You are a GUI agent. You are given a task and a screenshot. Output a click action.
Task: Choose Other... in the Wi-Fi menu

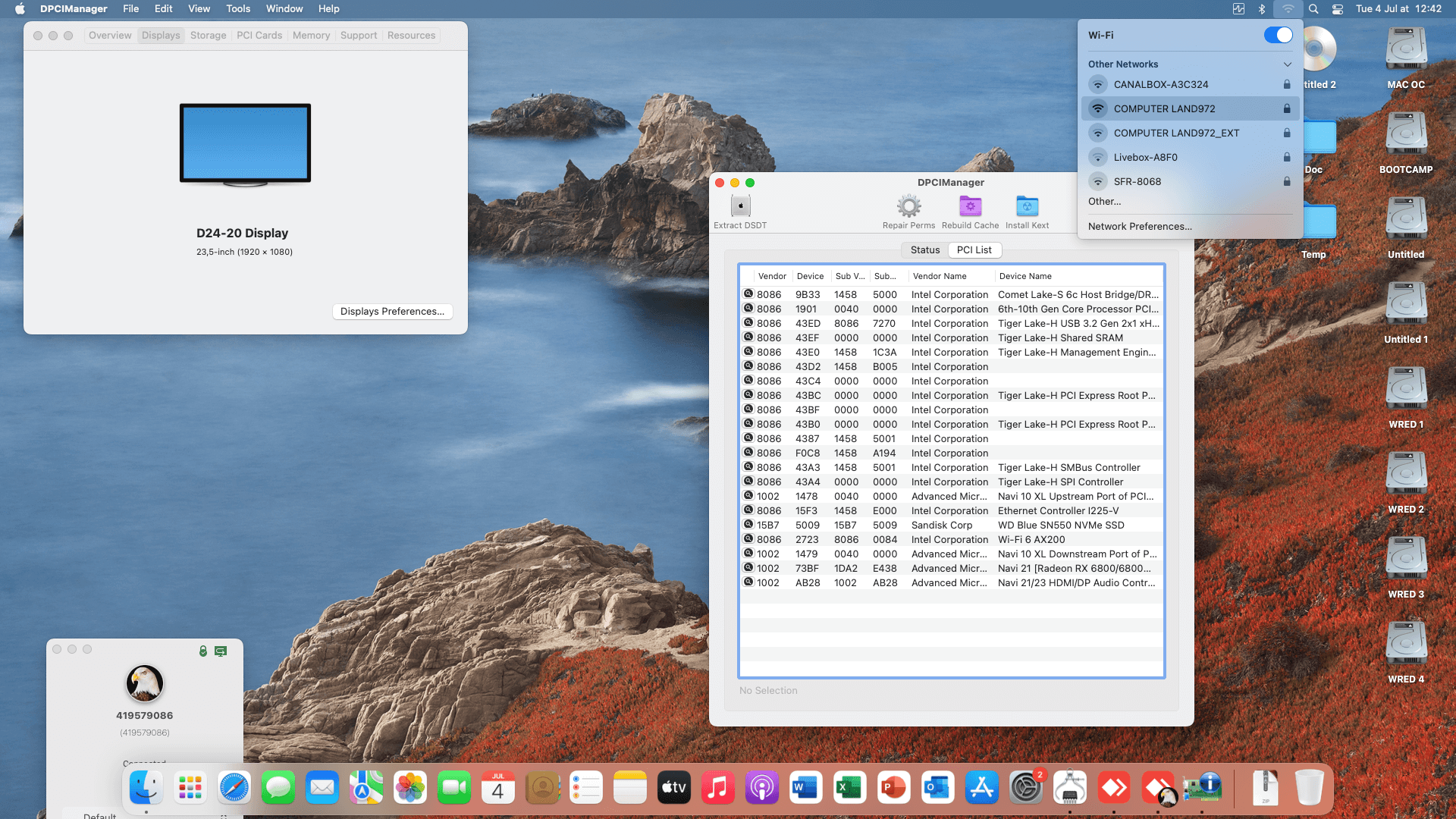tap(1104, 201)
